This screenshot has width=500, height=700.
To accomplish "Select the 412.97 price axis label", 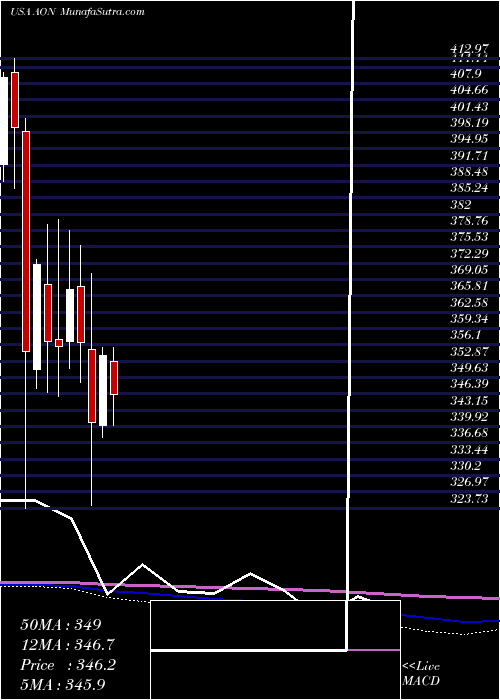I will coord(469,48).
